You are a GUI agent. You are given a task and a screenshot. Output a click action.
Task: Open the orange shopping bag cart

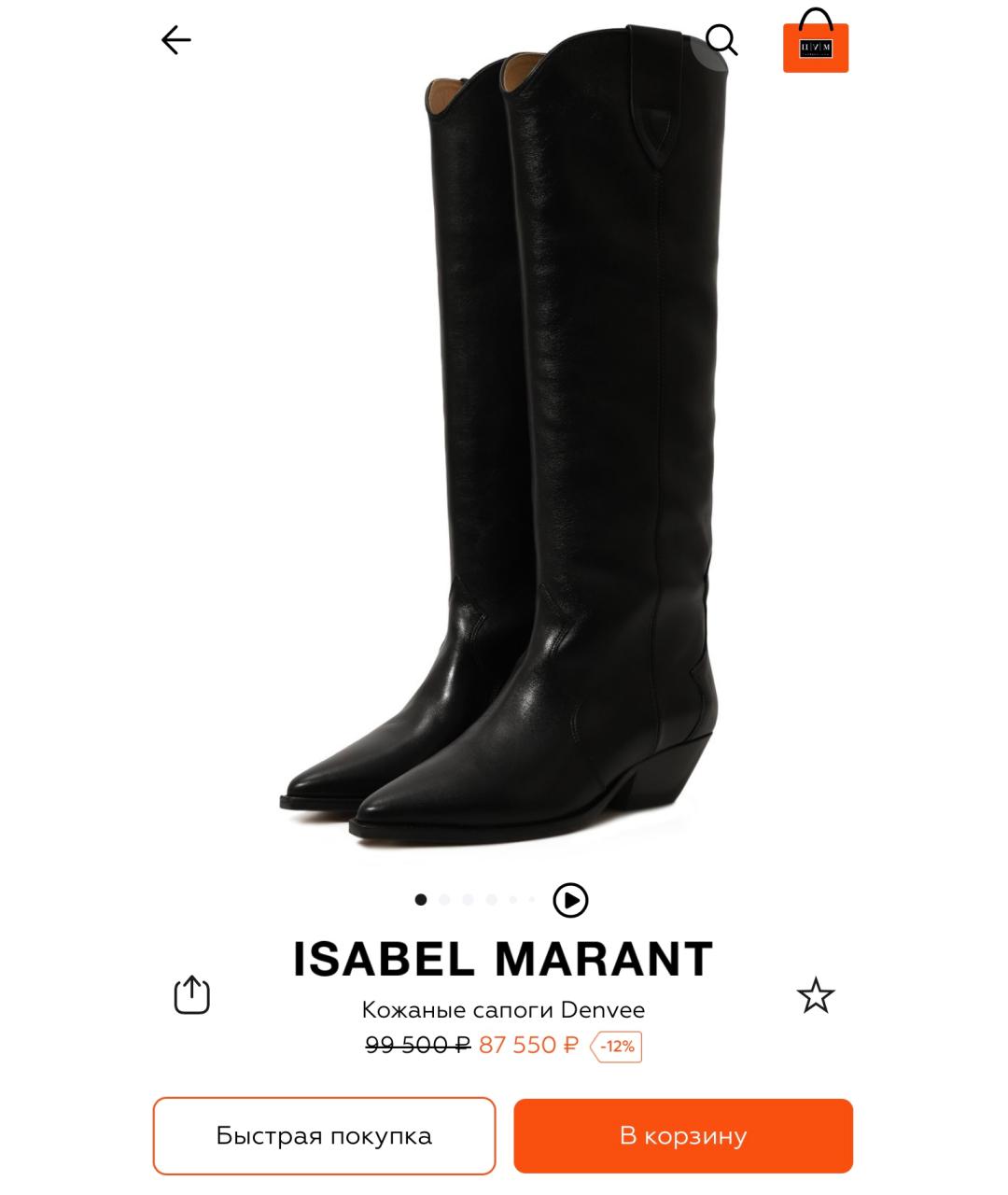pos(816,40)
